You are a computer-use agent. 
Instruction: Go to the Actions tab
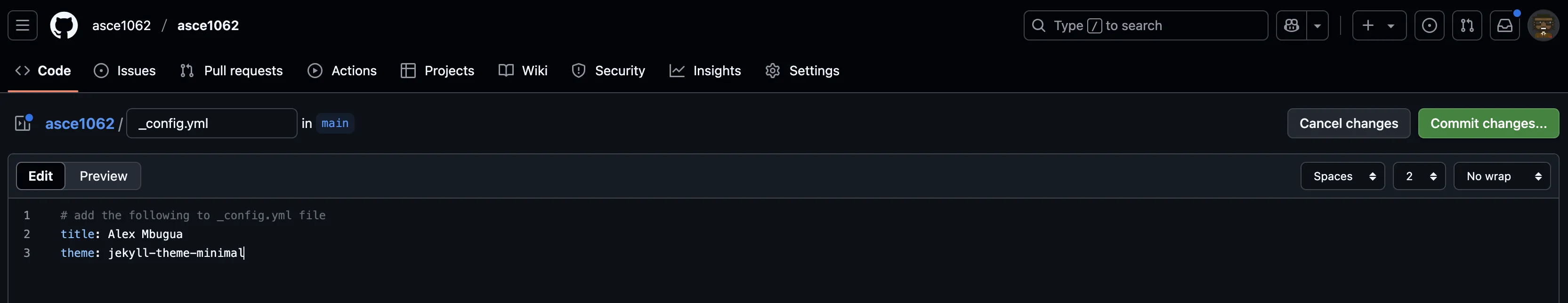tap(342, 71)
